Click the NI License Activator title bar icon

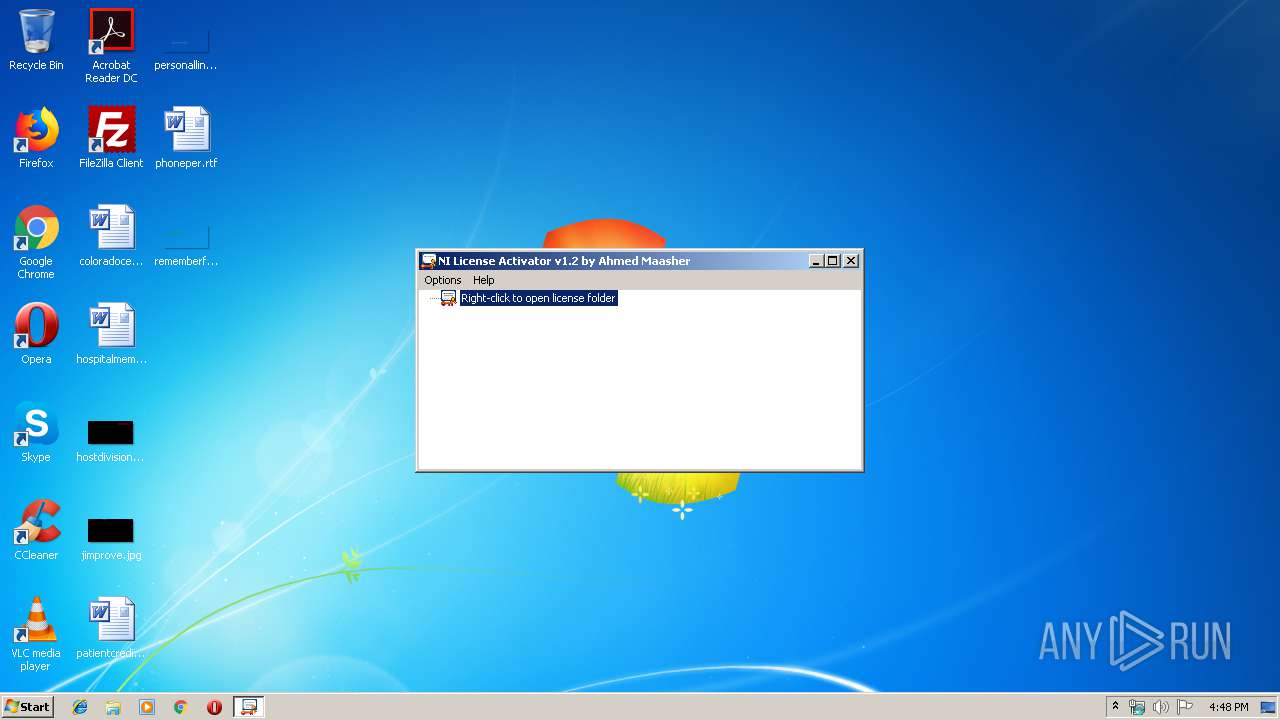(428, 261)
